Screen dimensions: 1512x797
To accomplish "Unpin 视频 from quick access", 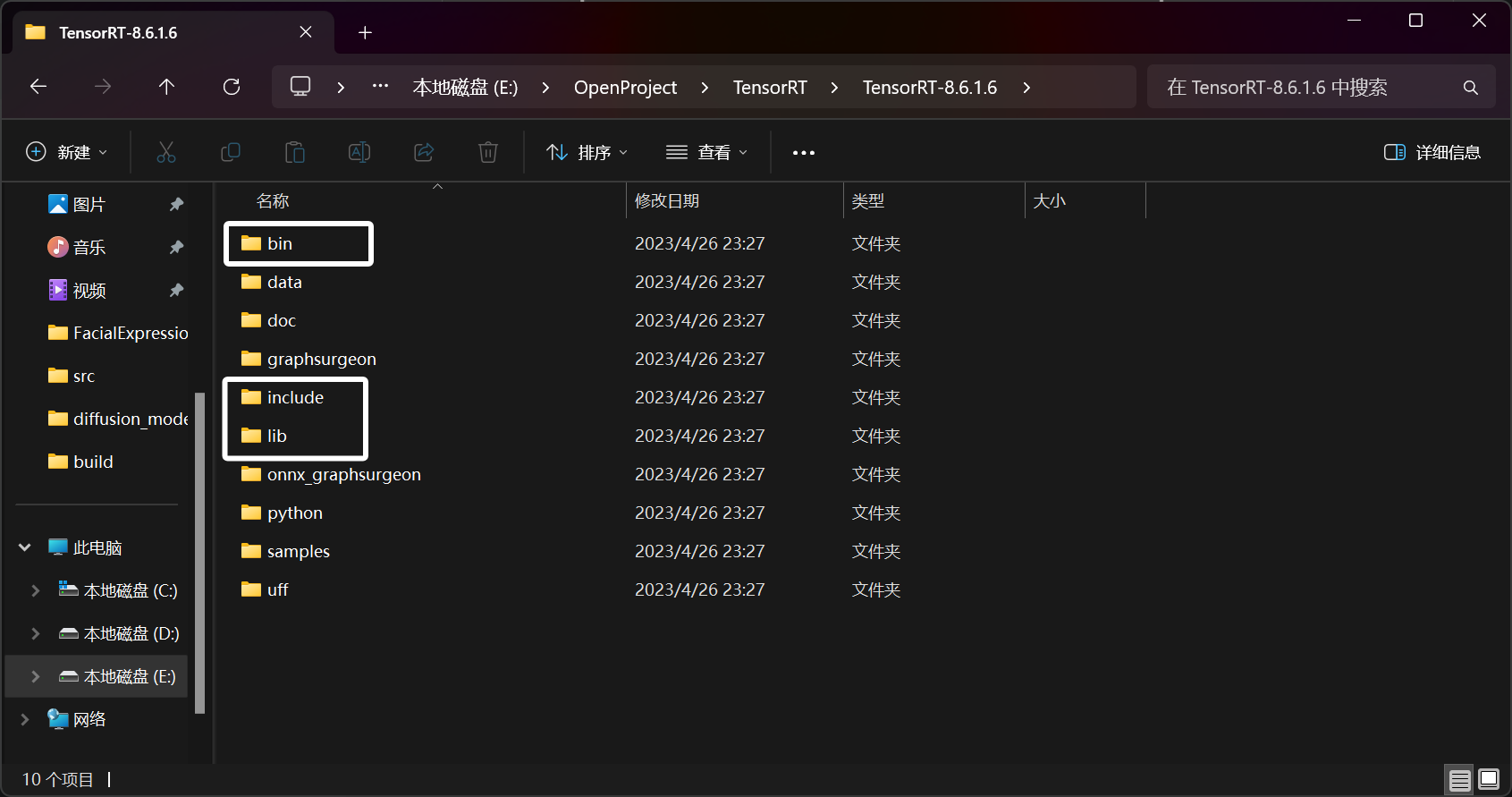I will (x=177, y=291).
